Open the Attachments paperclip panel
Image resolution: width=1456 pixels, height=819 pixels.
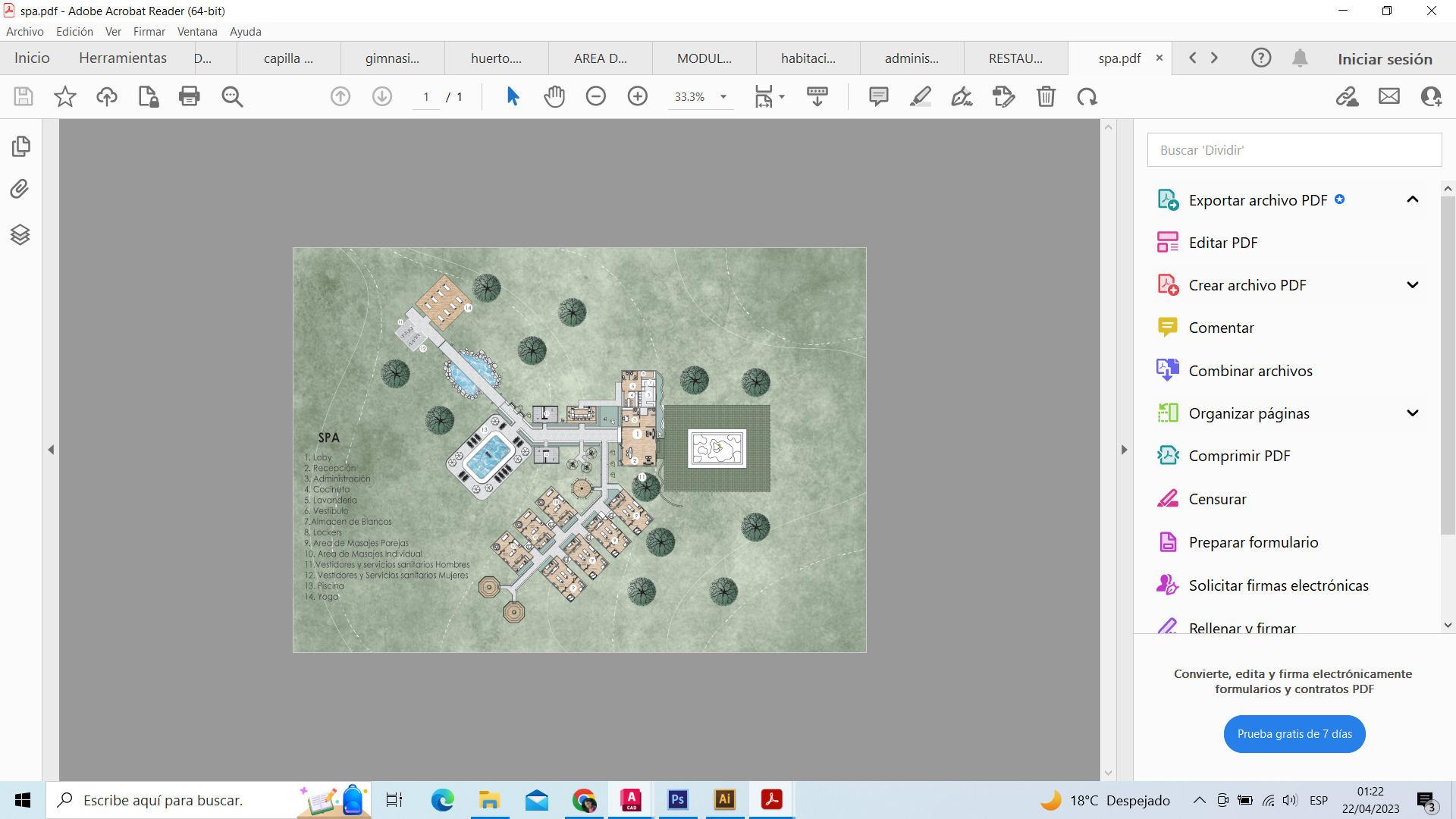click(20, 189)
